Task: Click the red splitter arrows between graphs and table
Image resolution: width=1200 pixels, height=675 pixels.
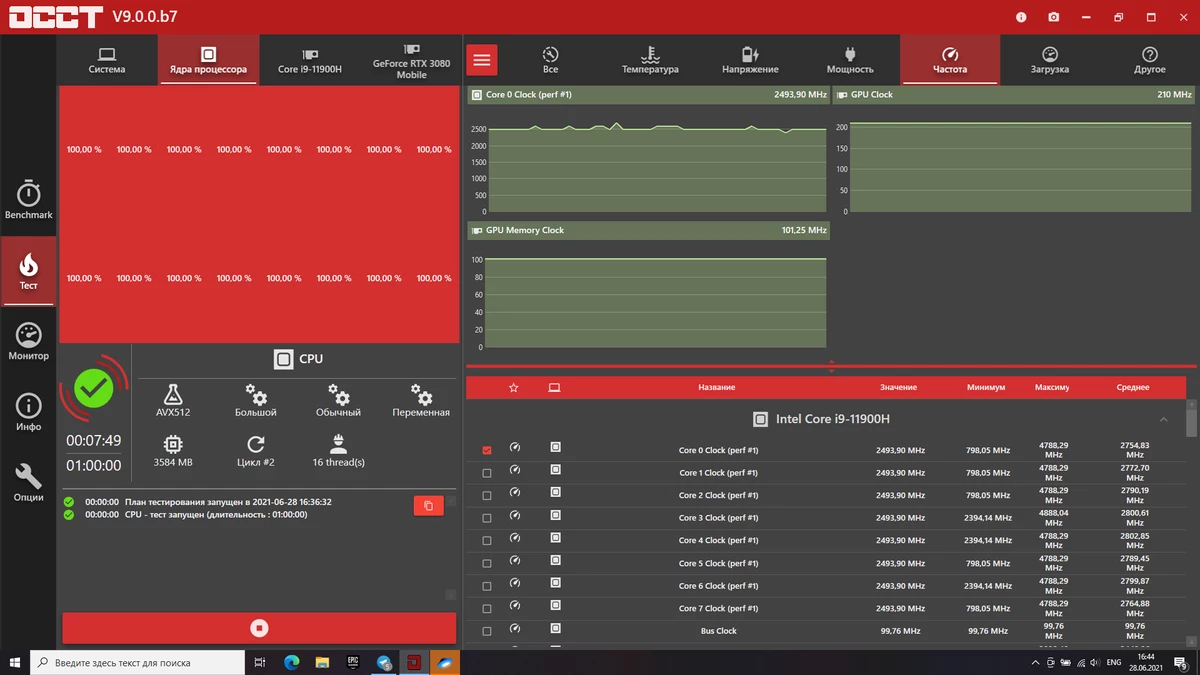Action: [831, 366]
